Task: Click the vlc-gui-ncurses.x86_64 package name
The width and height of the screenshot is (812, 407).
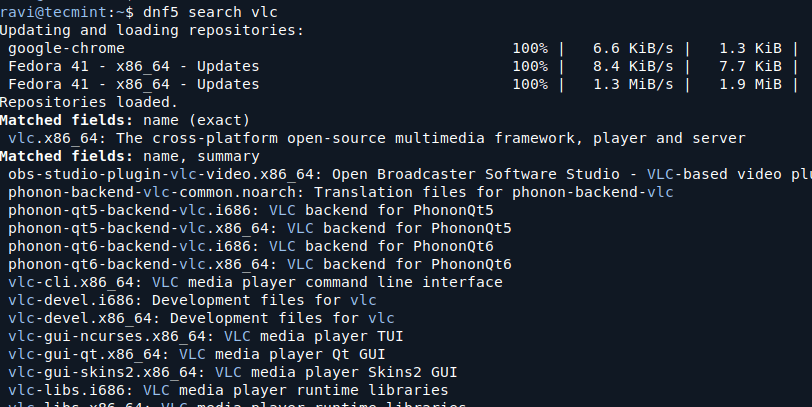Action: coord(110,336)
